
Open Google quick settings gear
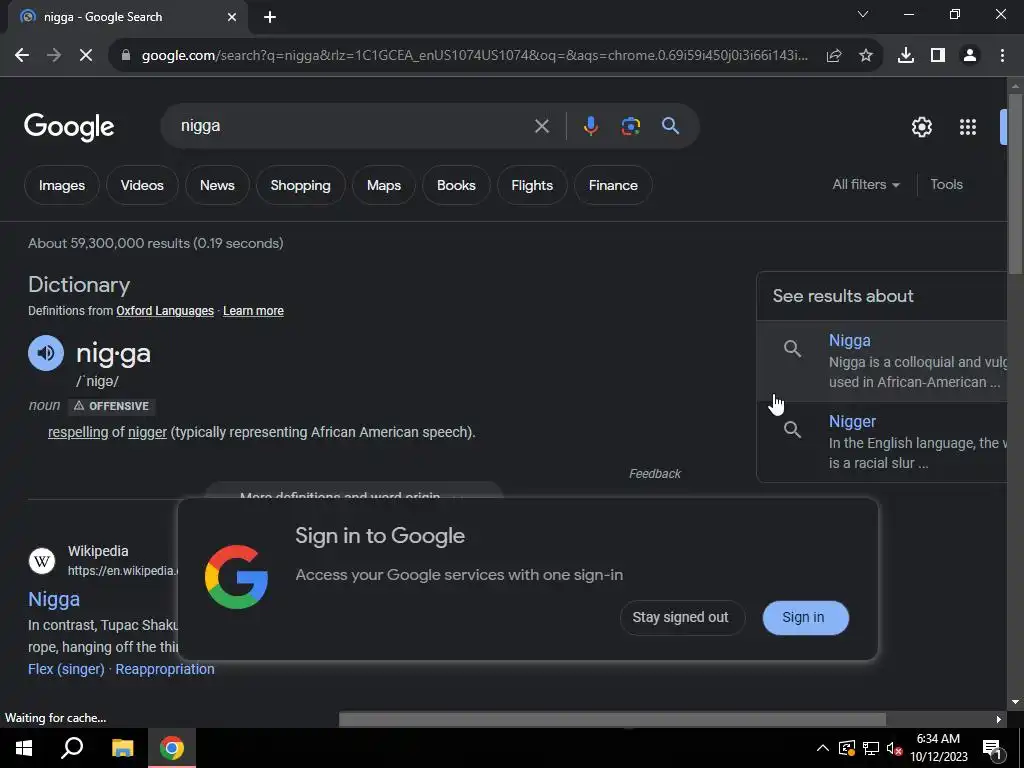click(921, 127)
